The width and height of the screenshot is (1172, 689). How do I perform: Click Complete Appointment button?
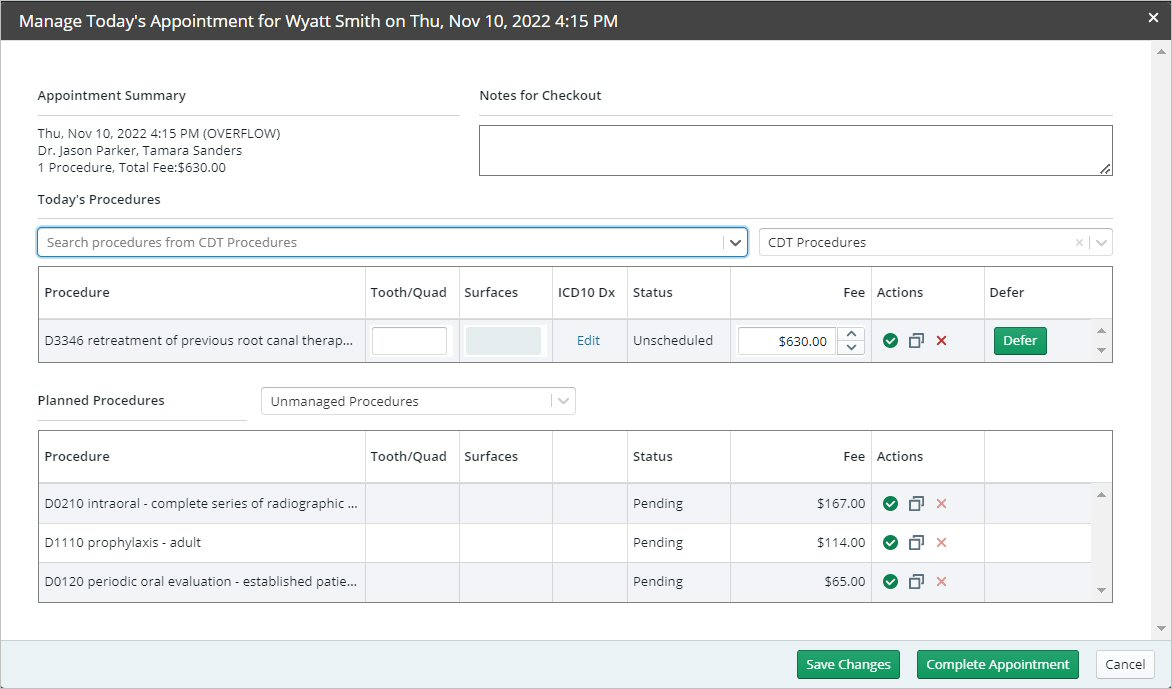[x=998, y=664]
